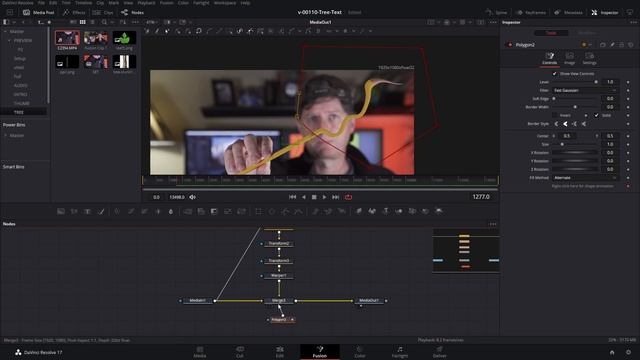
Task: Mute viewer audio
Action: coord(192,197)
